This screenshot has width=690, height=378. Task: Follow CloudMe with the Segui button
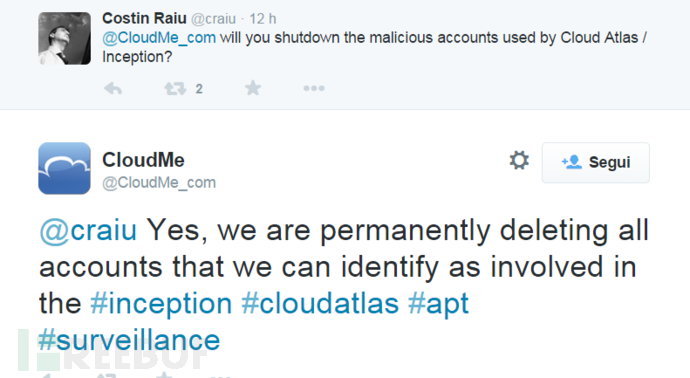coord(595,162)
